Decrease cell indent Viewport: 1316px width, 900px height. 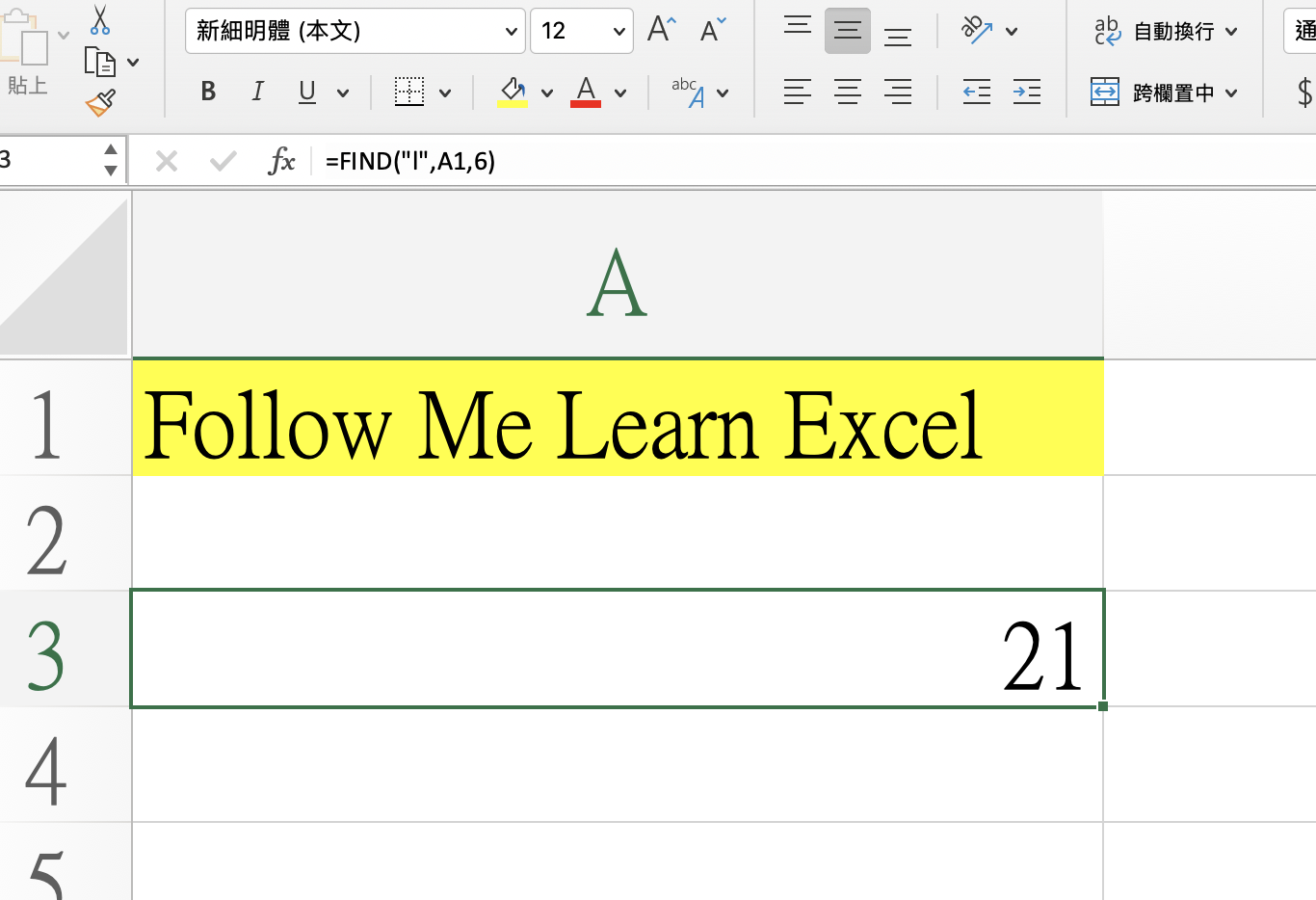(977, 93)
